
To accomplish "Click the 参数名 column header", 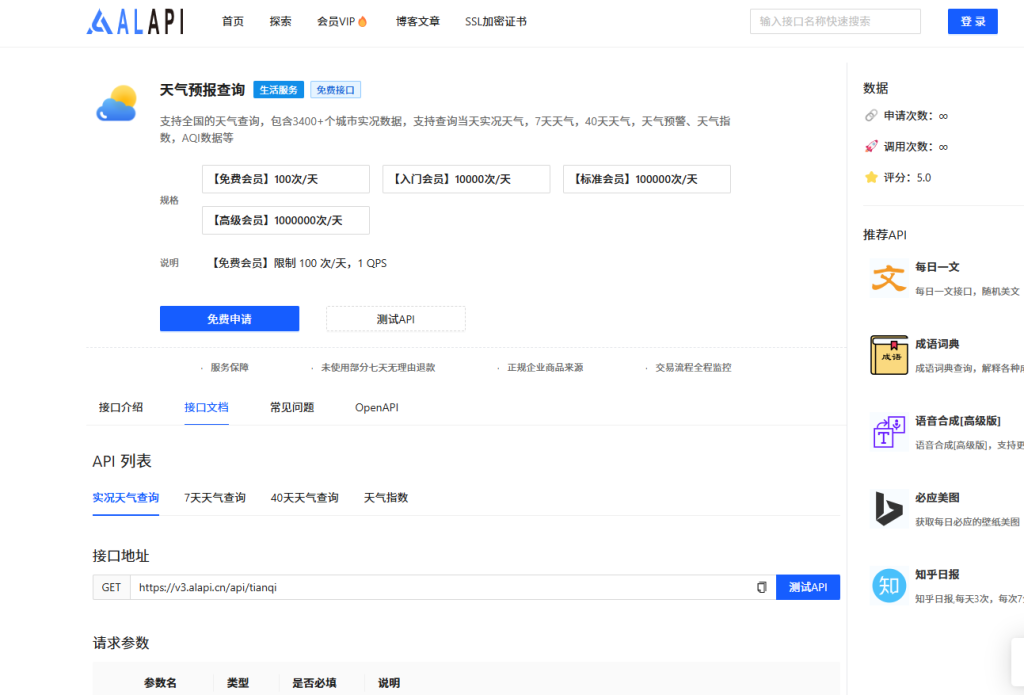I will coord(160,683).
